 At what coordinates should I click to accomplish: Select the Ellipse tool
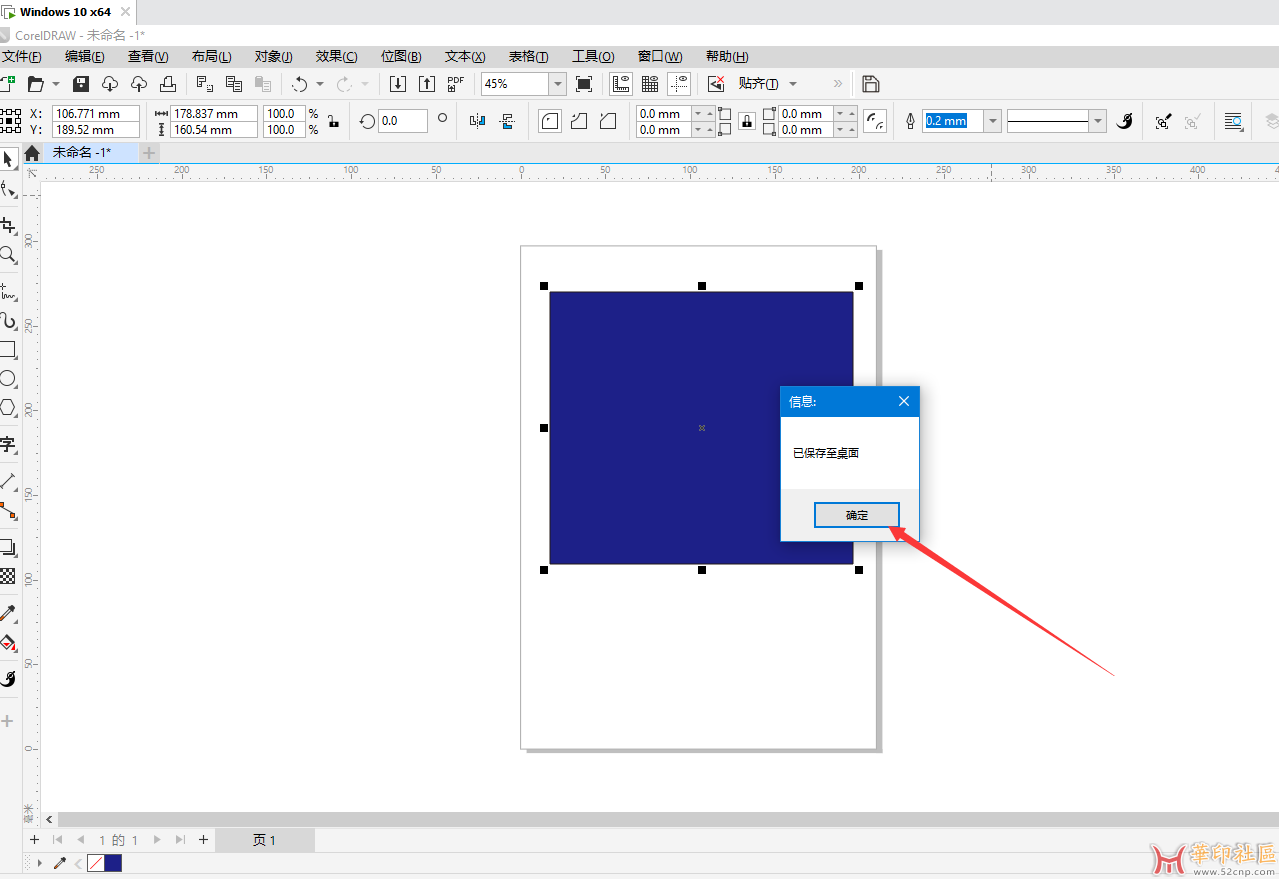coord(8,378)
